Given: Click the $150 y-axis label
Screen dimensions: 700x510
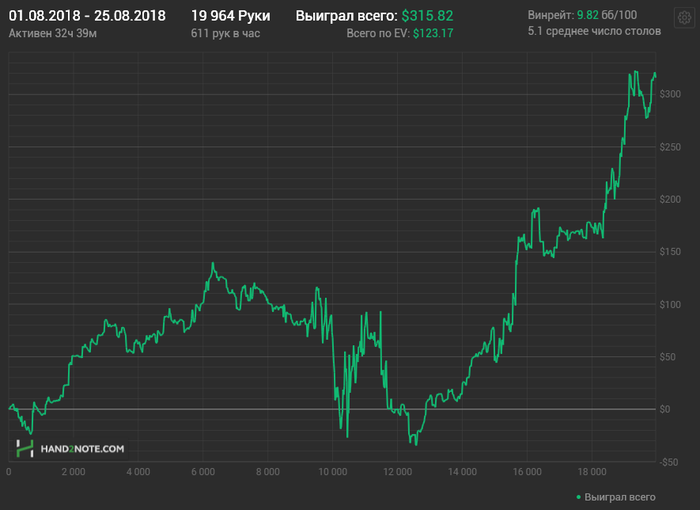Looking at the screenshot, I should (670, 252).
